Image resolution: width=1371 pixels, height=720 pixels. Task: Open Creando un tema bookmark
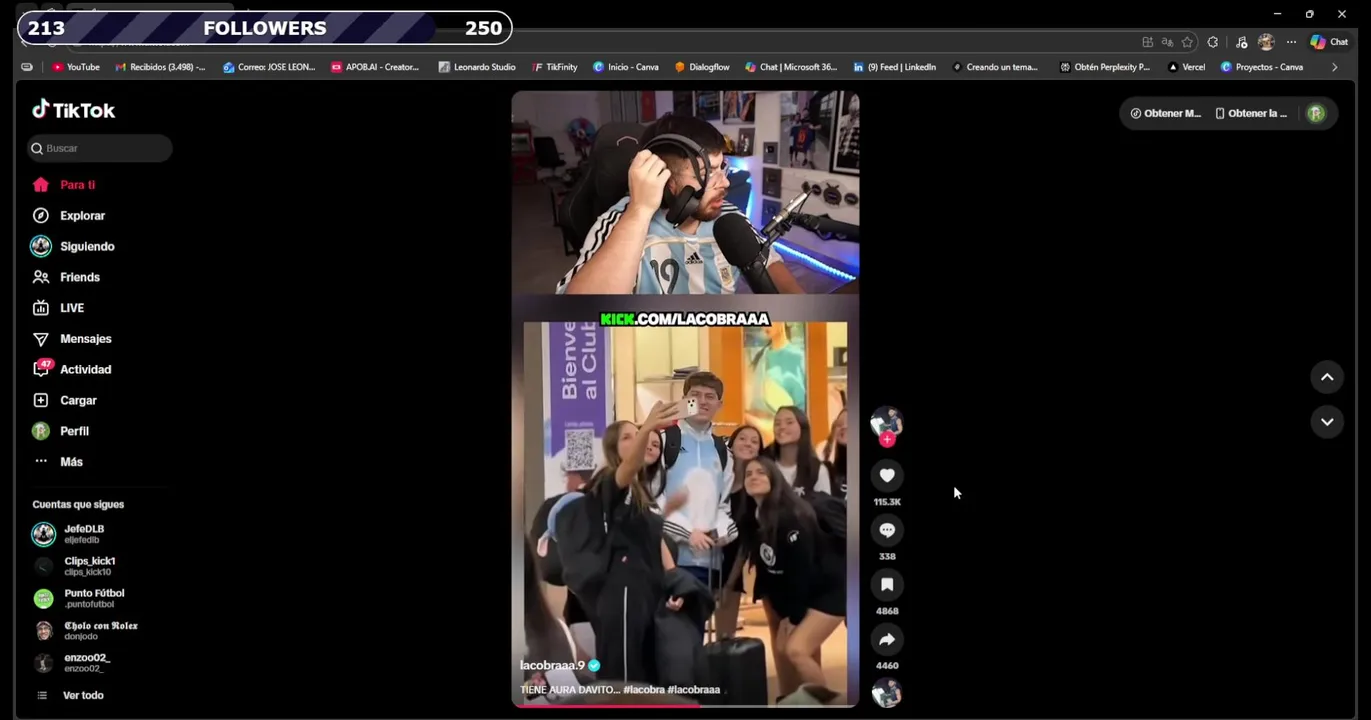(x=995, y=67)
